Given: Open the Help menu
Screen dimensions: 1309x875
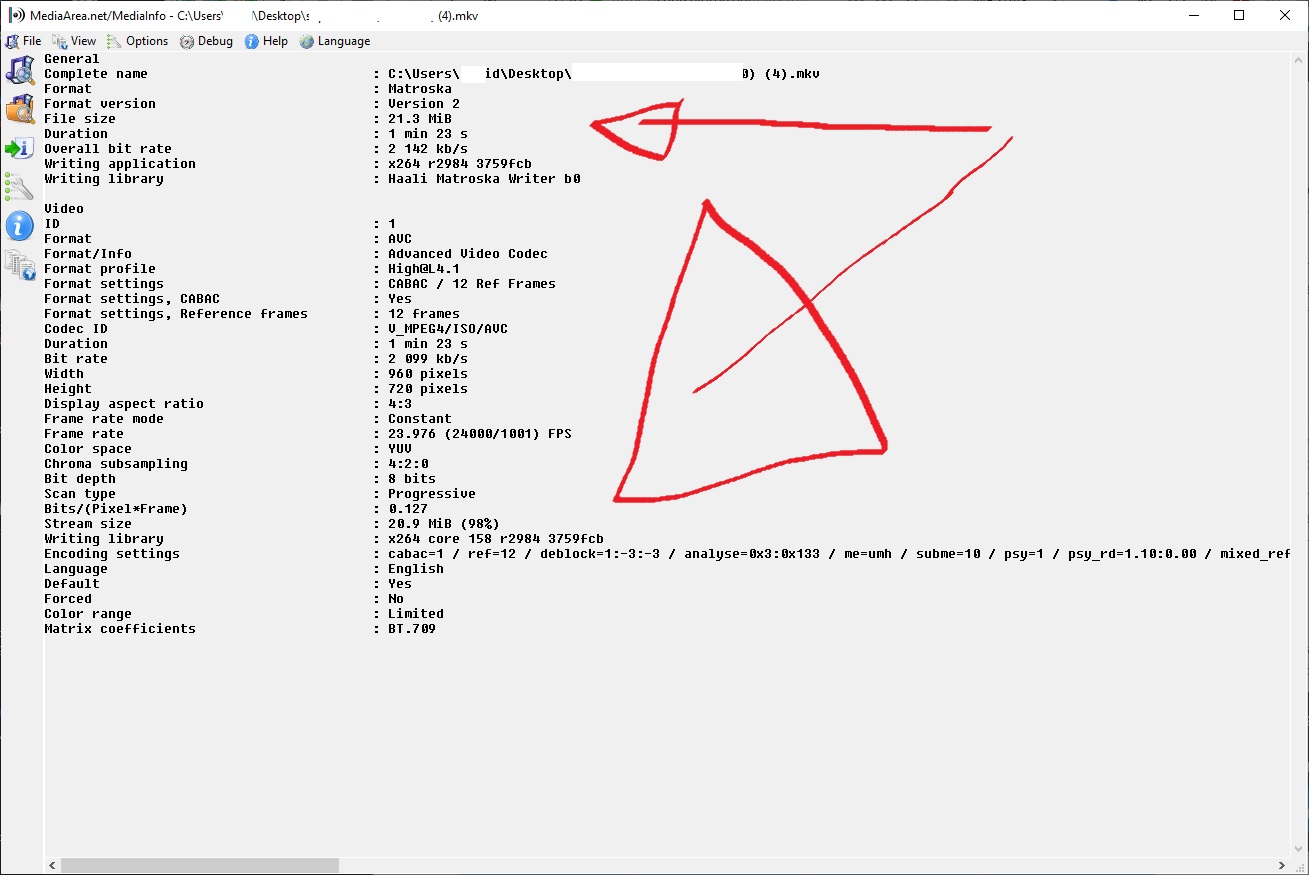Looking at the screenshot, I should point(267,41).
